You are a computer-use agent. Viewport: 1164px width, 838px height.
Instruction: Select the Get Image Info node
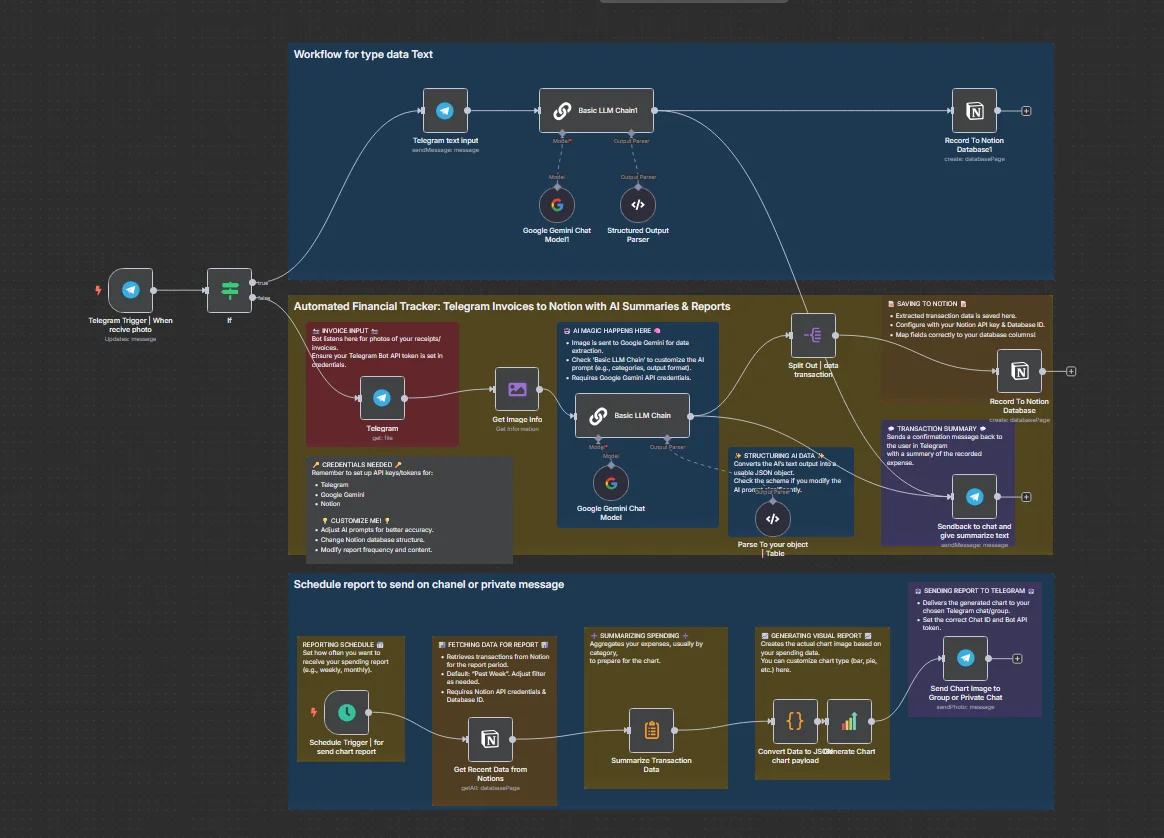[517, 390]
